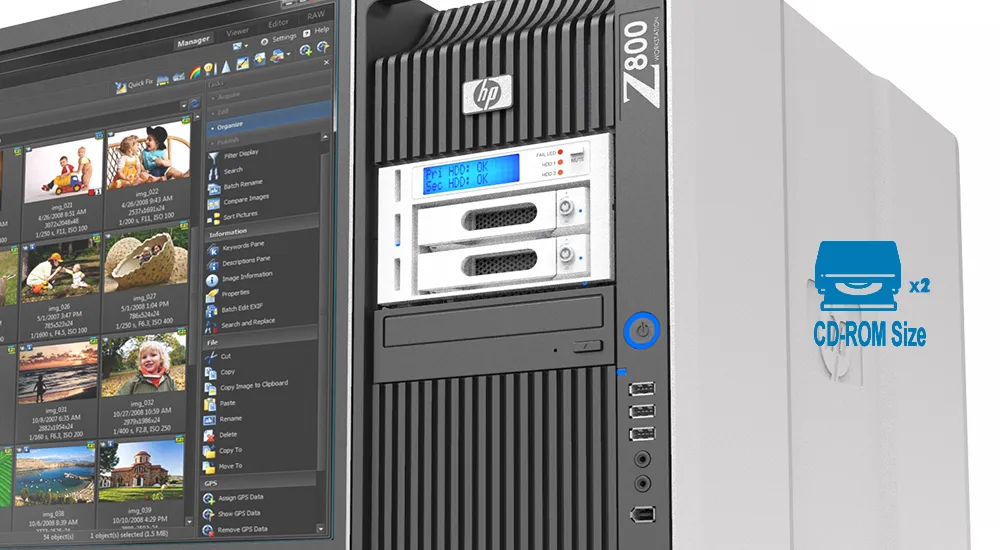Click Assign GPS Data

click(x=233, y=498)
